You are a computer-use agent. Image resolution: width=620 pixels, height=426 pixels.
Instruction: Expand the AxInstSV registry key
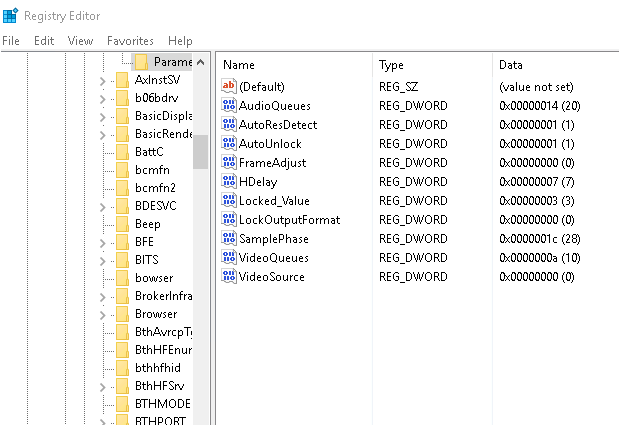102,80
